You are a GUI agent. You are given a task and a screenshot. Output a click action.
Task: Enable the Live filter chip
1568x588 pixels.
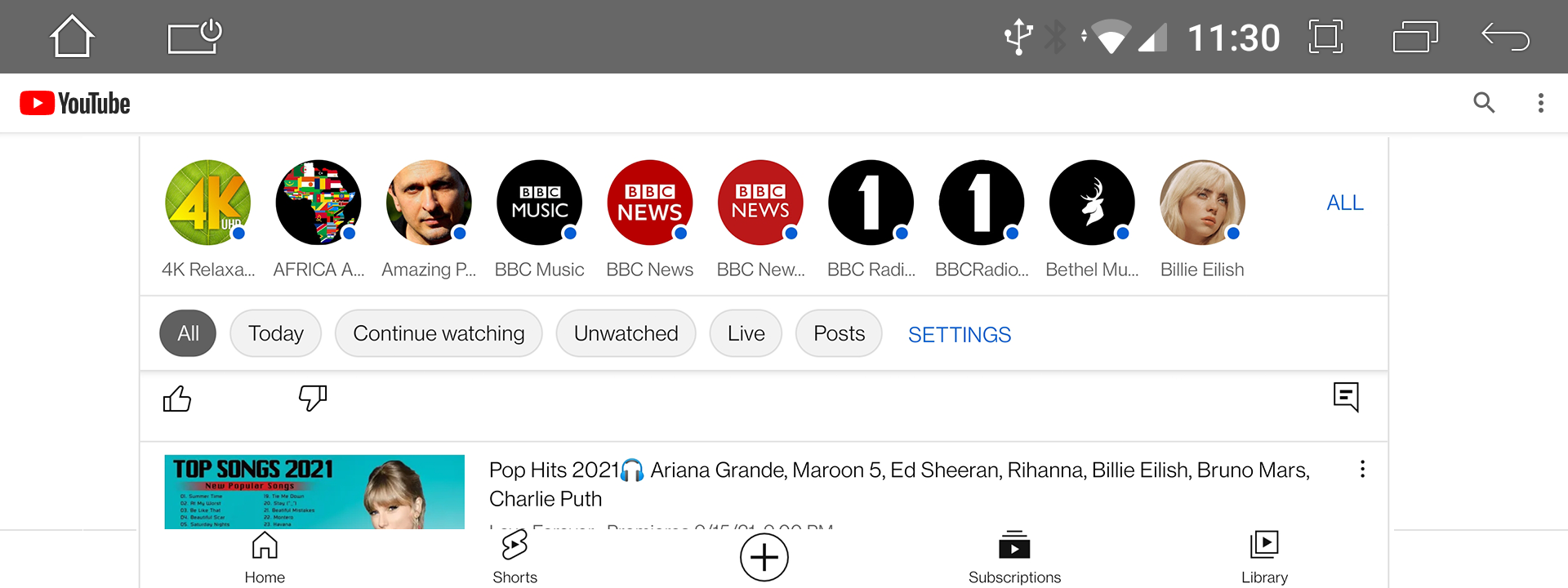pyautogui.click(x=746, y=333)
